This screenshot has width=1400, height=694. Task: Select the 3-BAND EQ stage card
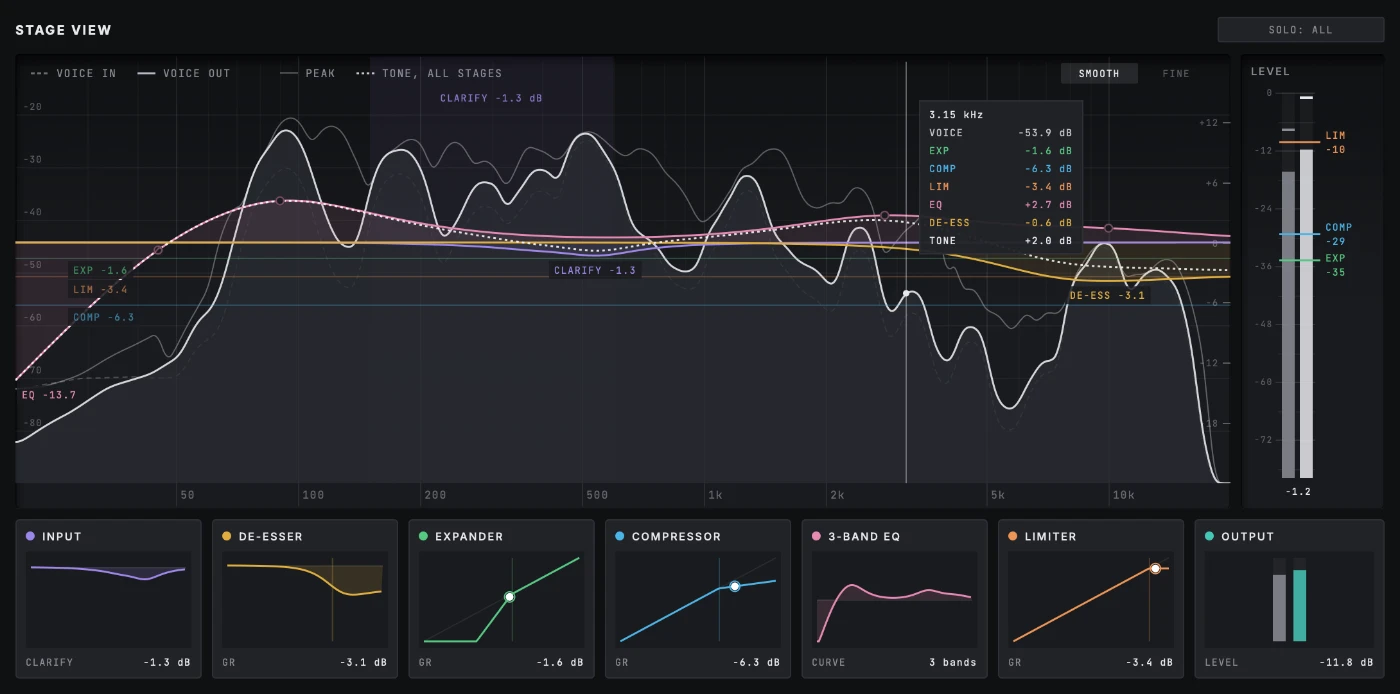click(894, 599)
